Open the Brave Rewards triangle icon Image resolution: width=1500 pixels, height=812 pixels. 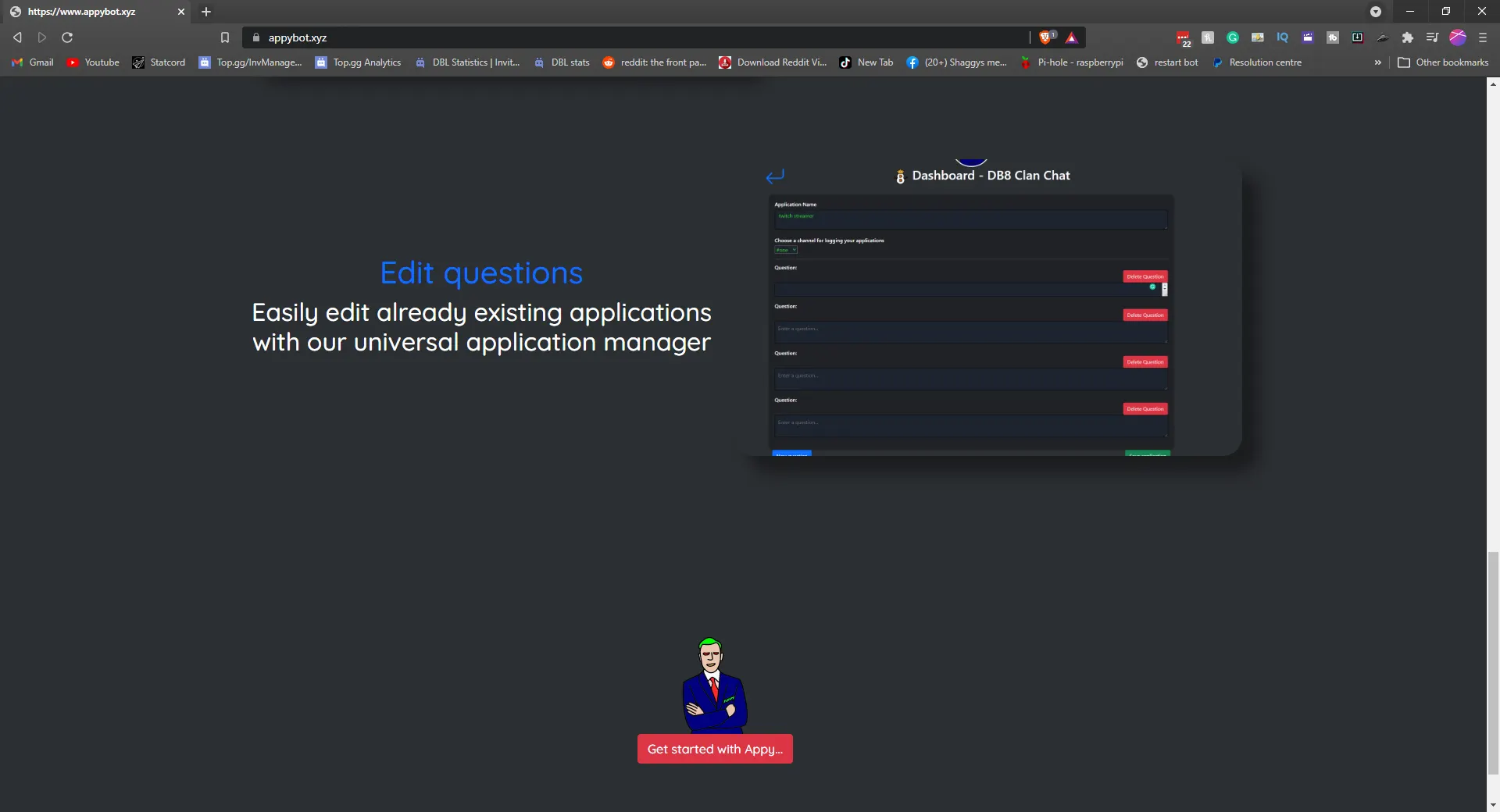click(x=1071, y=37)
